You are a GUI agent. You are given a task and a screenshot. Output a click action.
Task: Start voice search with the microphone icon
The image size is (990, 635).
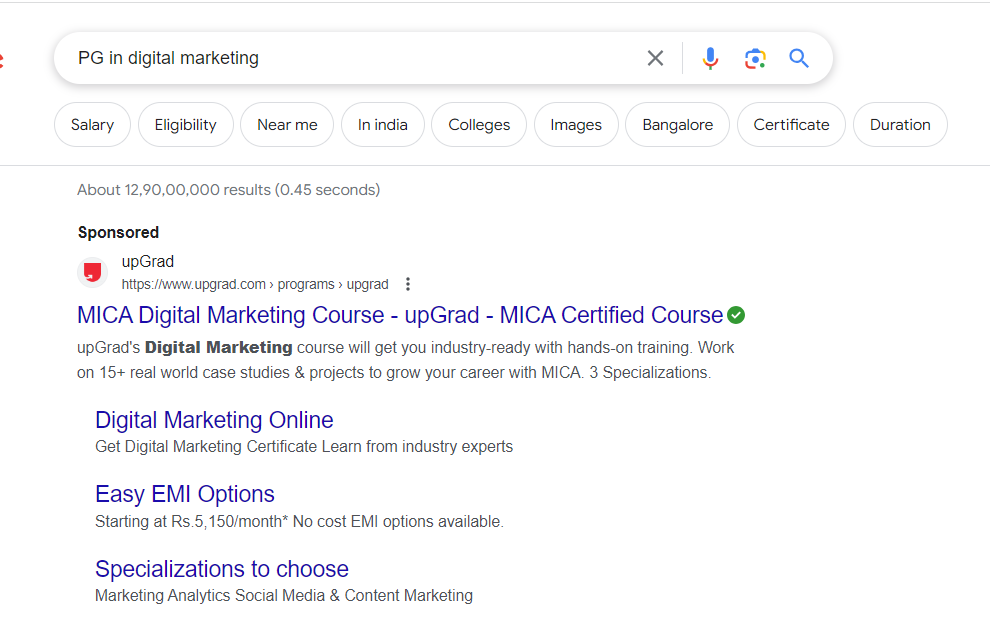pos(710,58)
